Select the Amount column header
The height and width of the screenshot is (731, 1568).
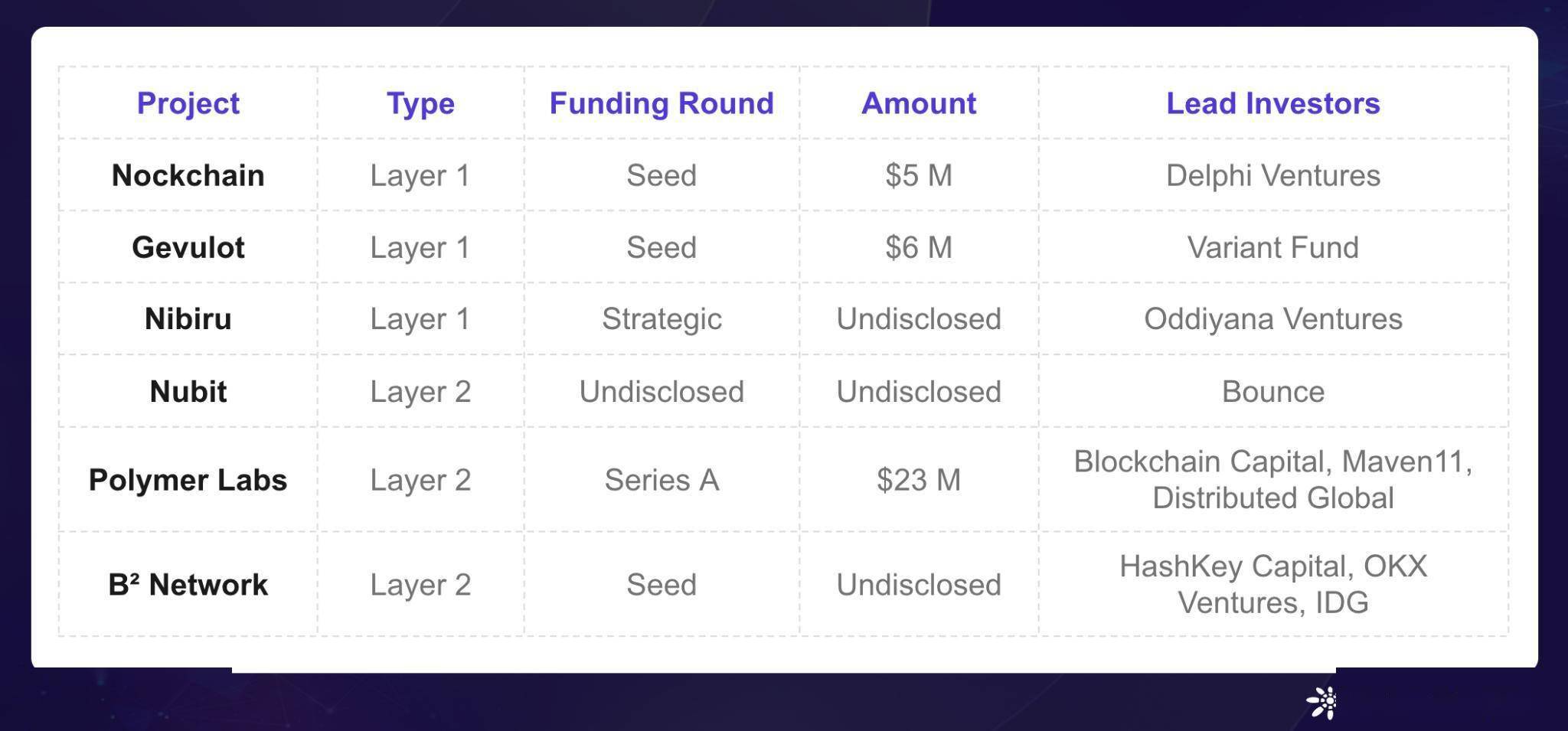(x=919, y=103)
